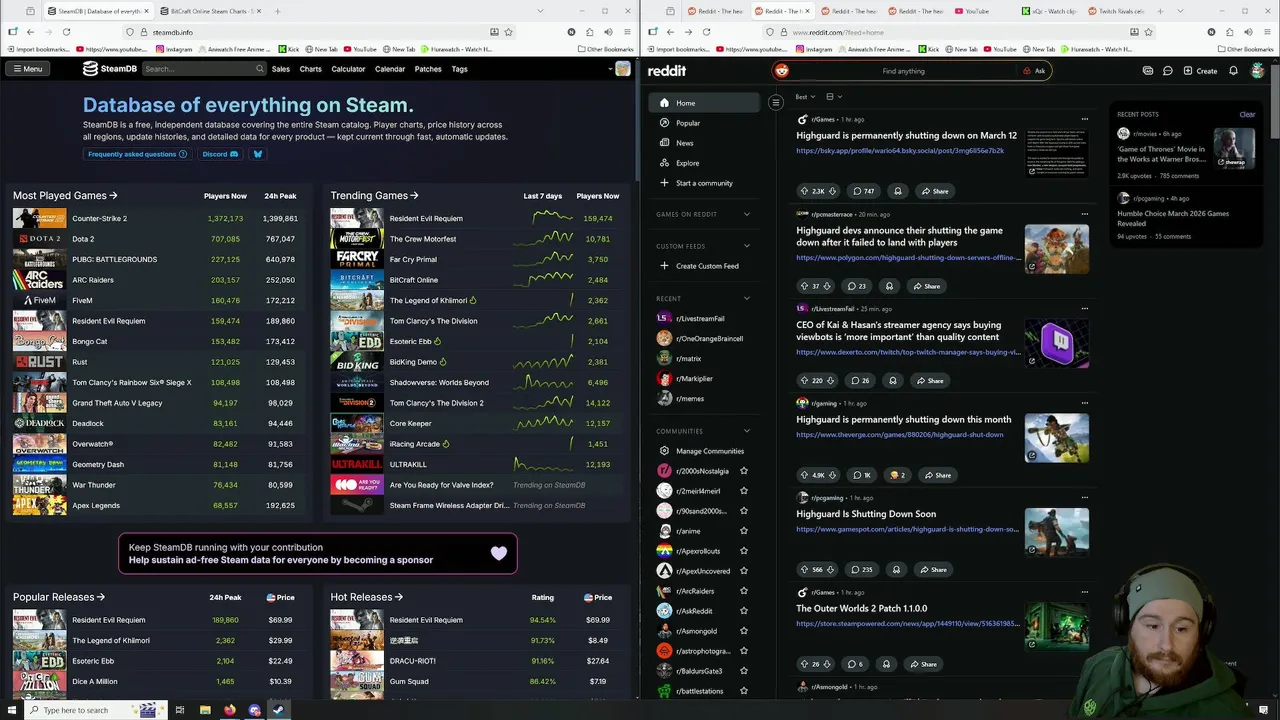Open the Reddit advertise icon in the header
The width and height of the screenshot is (1280, 720).
coord(1147,71)
